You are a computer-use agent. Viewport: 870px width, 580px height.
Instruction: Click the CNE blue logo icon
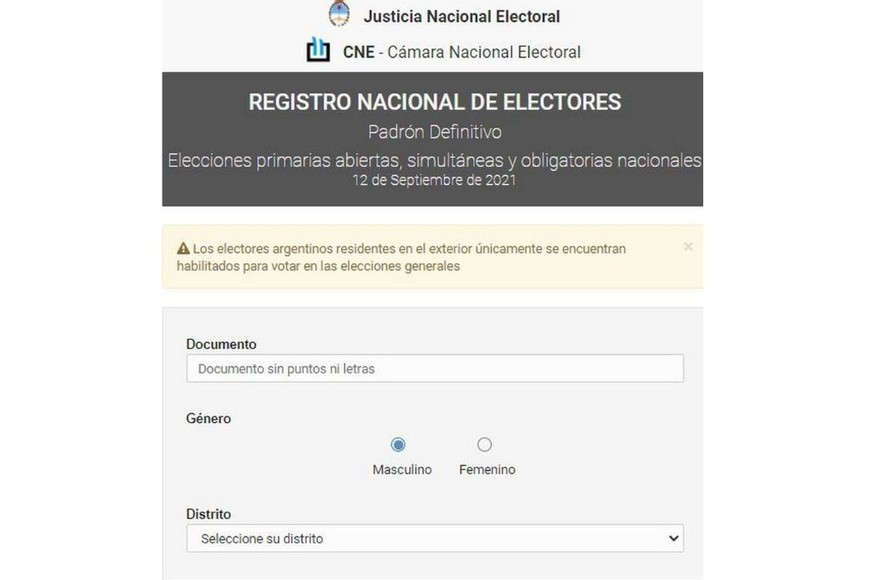[x=318, y=50]
